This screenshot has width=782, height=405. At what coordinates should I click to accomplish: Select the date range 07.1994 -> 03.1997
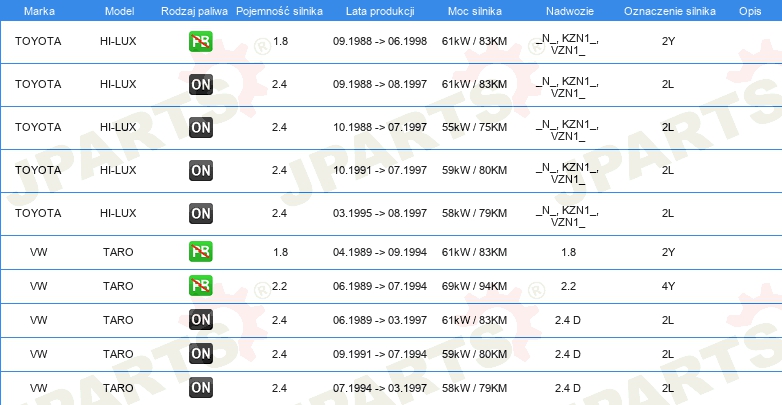tap(380, 388)
